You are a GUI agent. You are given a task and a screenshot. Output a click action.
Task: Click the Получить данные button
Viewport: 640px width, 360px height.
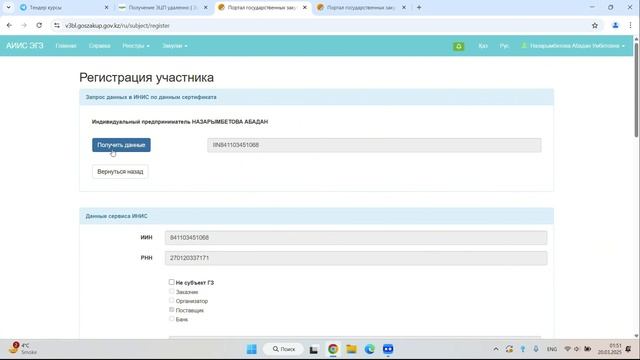point(121,145)
